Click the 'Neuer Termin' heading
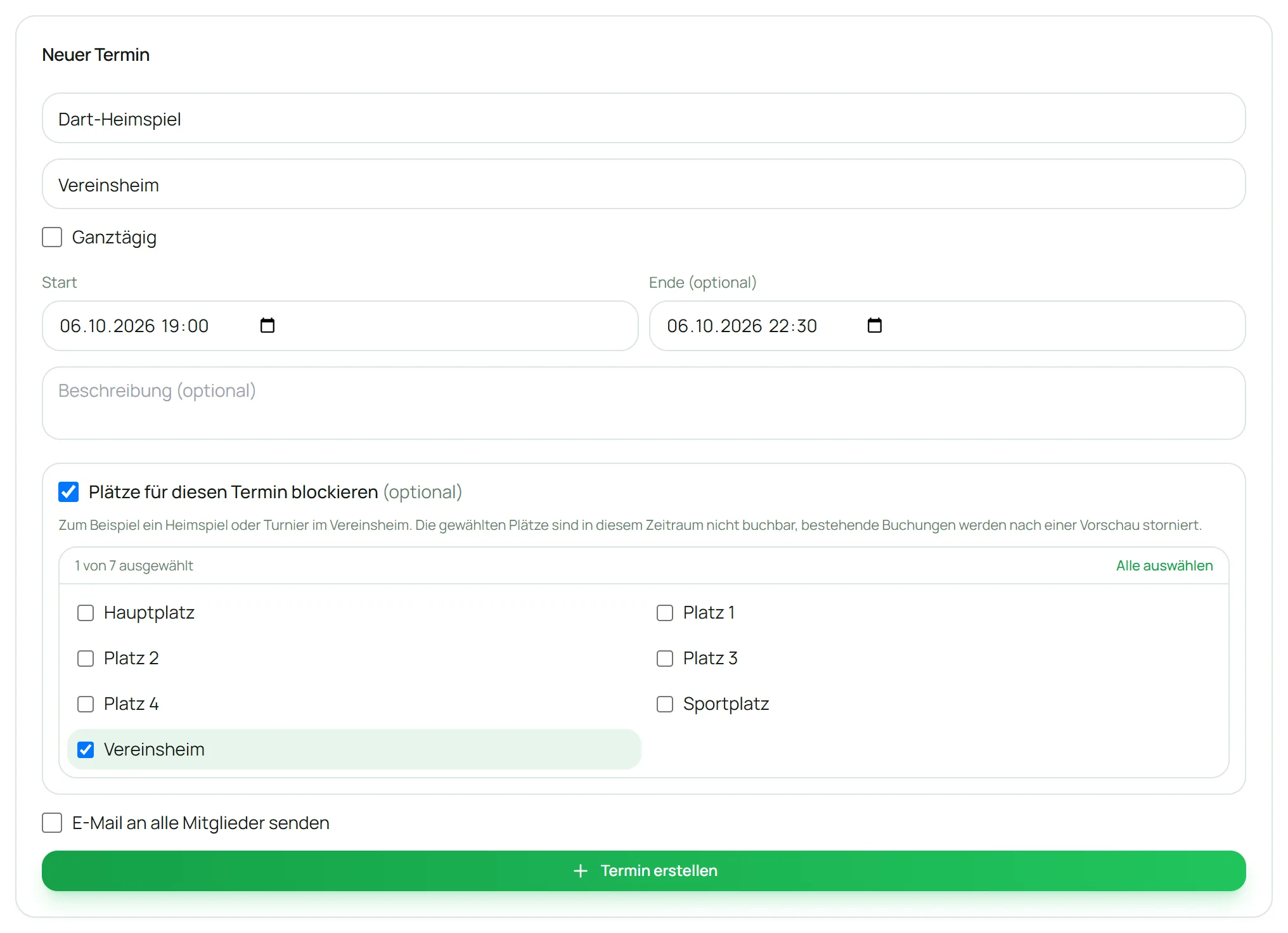Viewport: 1288px width, 933px height. tap(96, 55)
